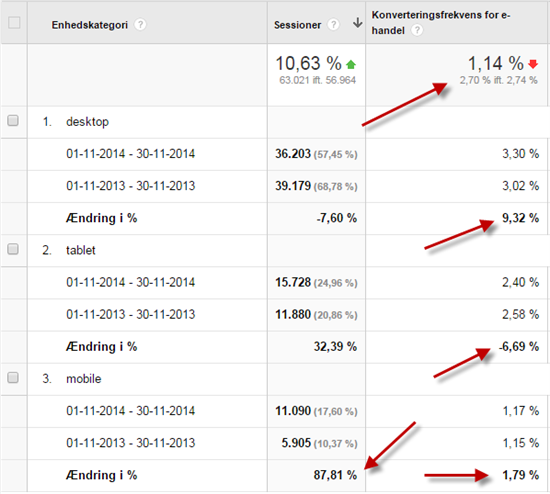This screenshot has height=494, width=550.
Task: Sort by Enhedskategori column header
Action: tap(90, 25)
